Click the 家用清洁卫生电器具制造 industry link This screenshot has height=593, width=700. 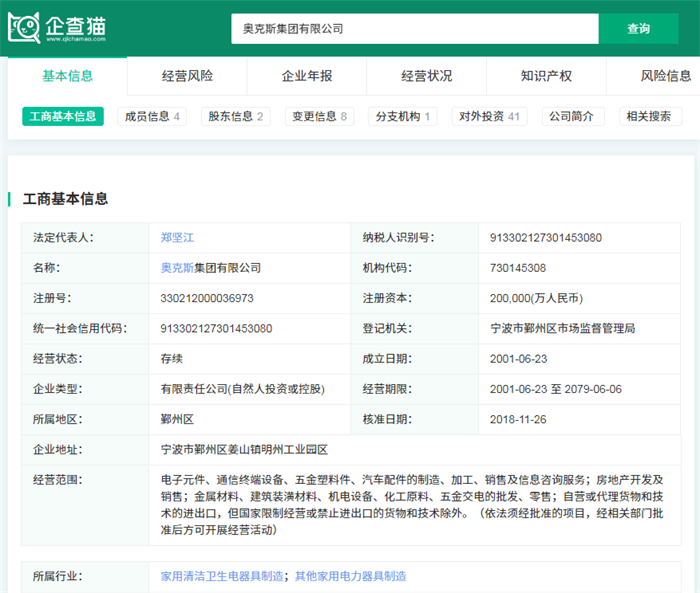222,576
